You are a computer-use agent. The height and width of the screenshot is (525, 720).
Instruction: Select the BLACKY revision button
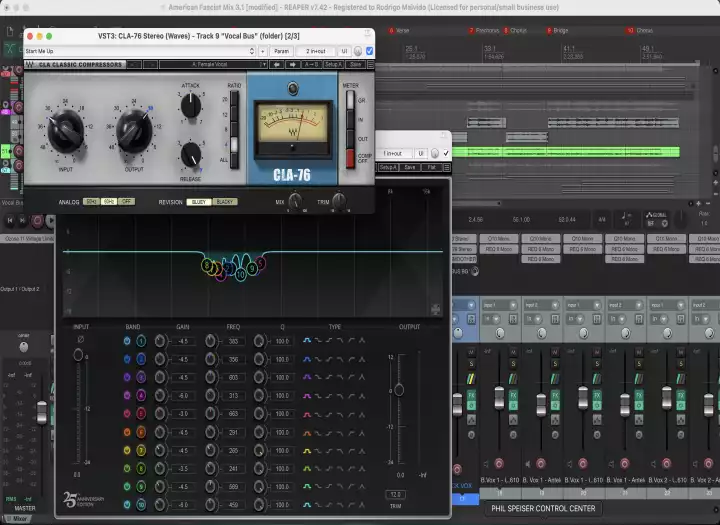[225, 202]
